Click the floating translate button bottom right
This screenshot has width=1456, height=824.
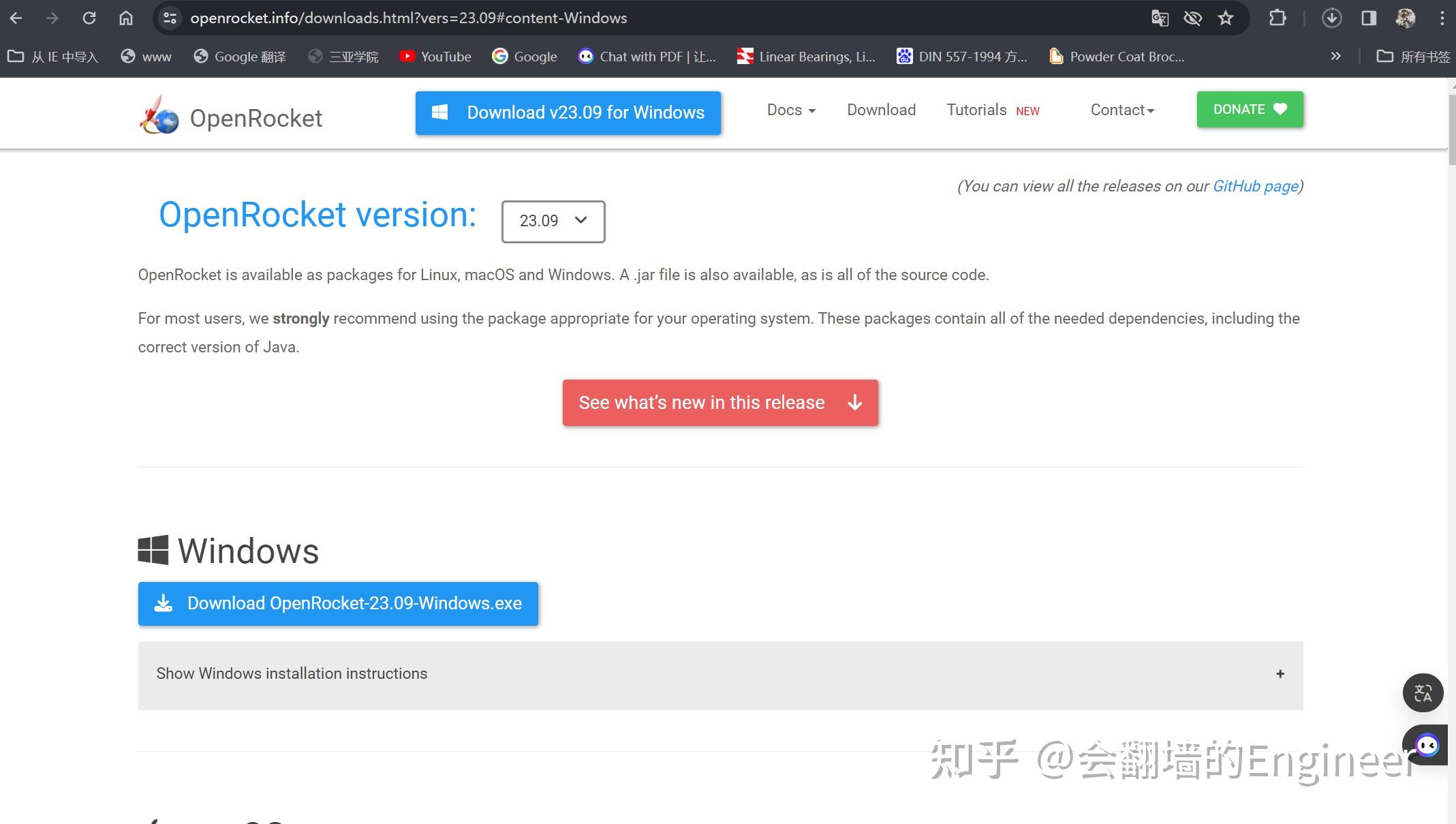click(1423, 693)
